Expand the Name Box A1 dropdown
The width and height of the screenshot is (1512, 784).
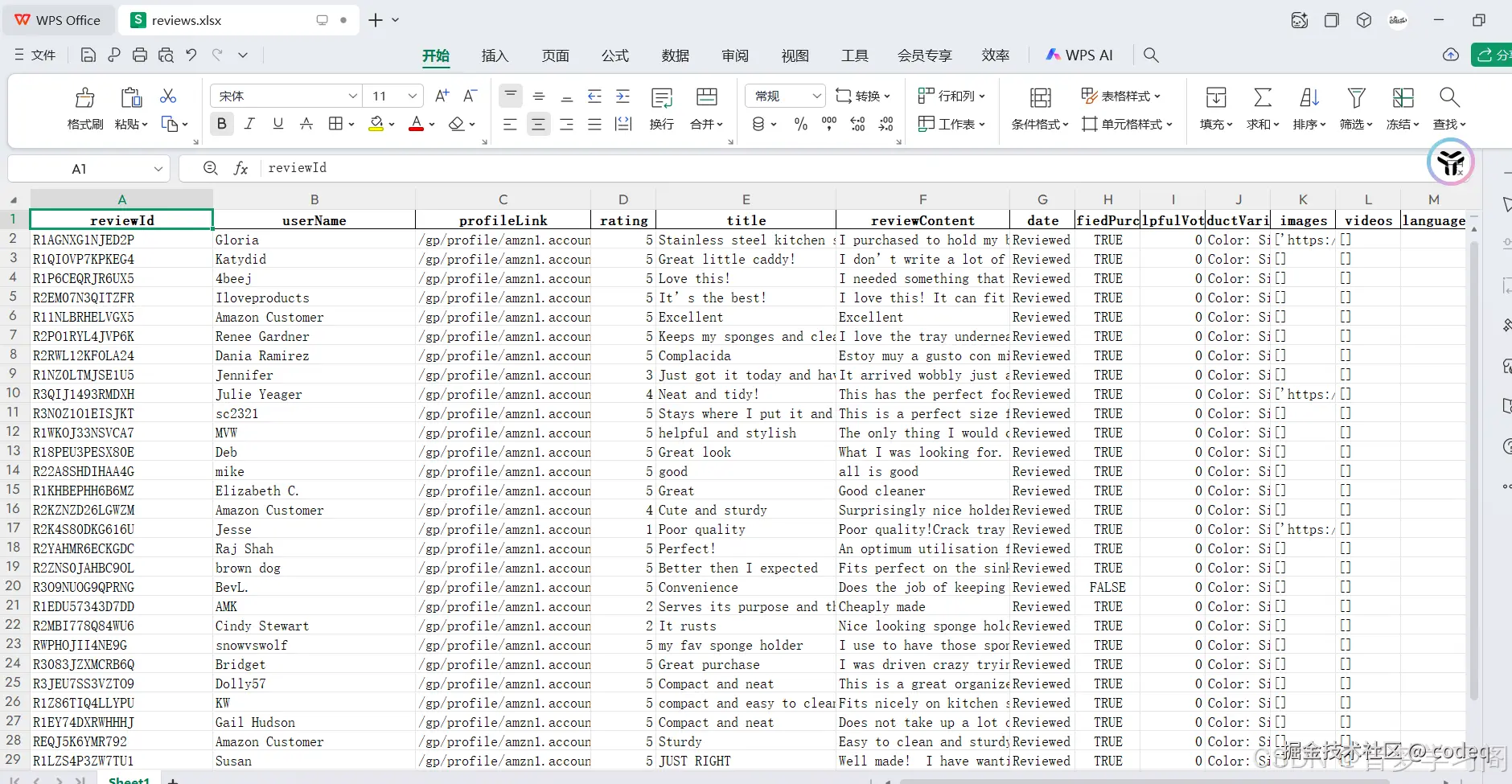pos(158,168)
